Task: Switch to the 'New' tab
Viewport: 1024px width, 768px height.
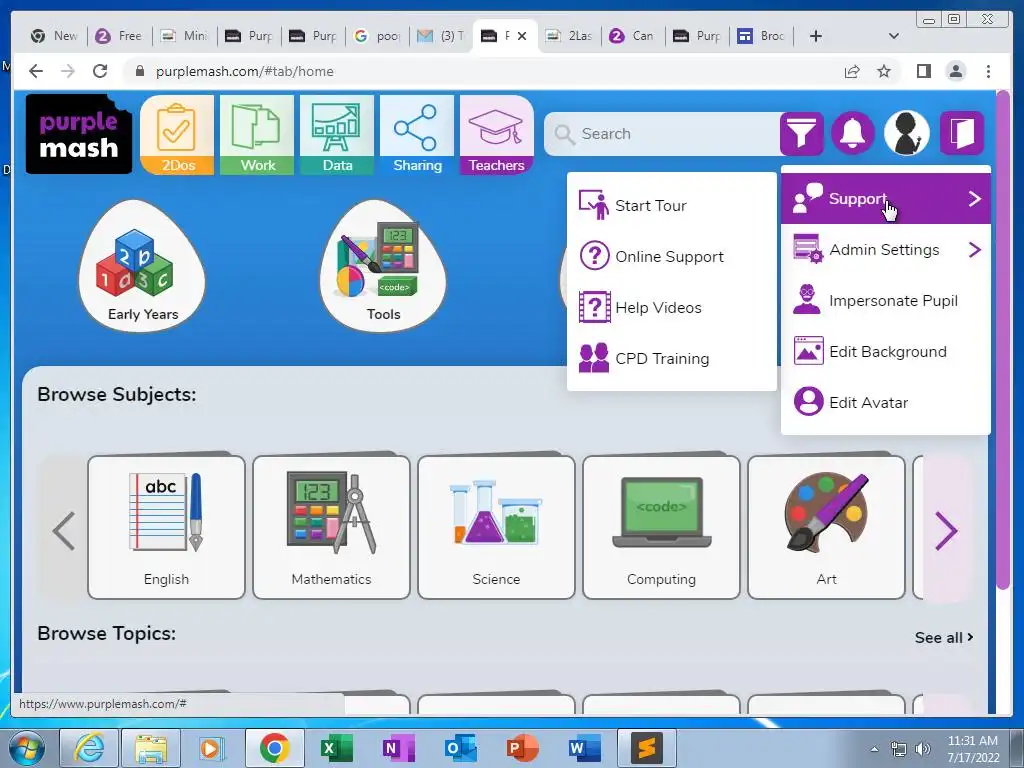Action: point(55,36)
